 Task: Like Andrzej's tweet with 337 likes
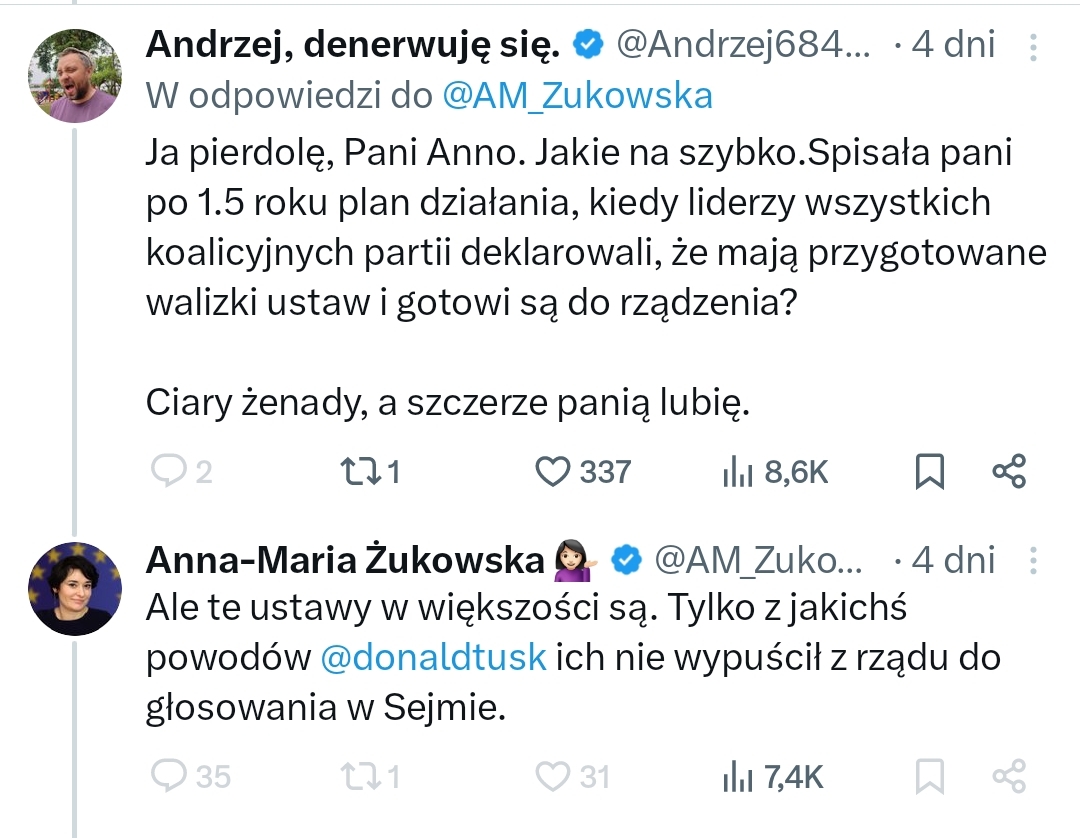pos(552,471)
